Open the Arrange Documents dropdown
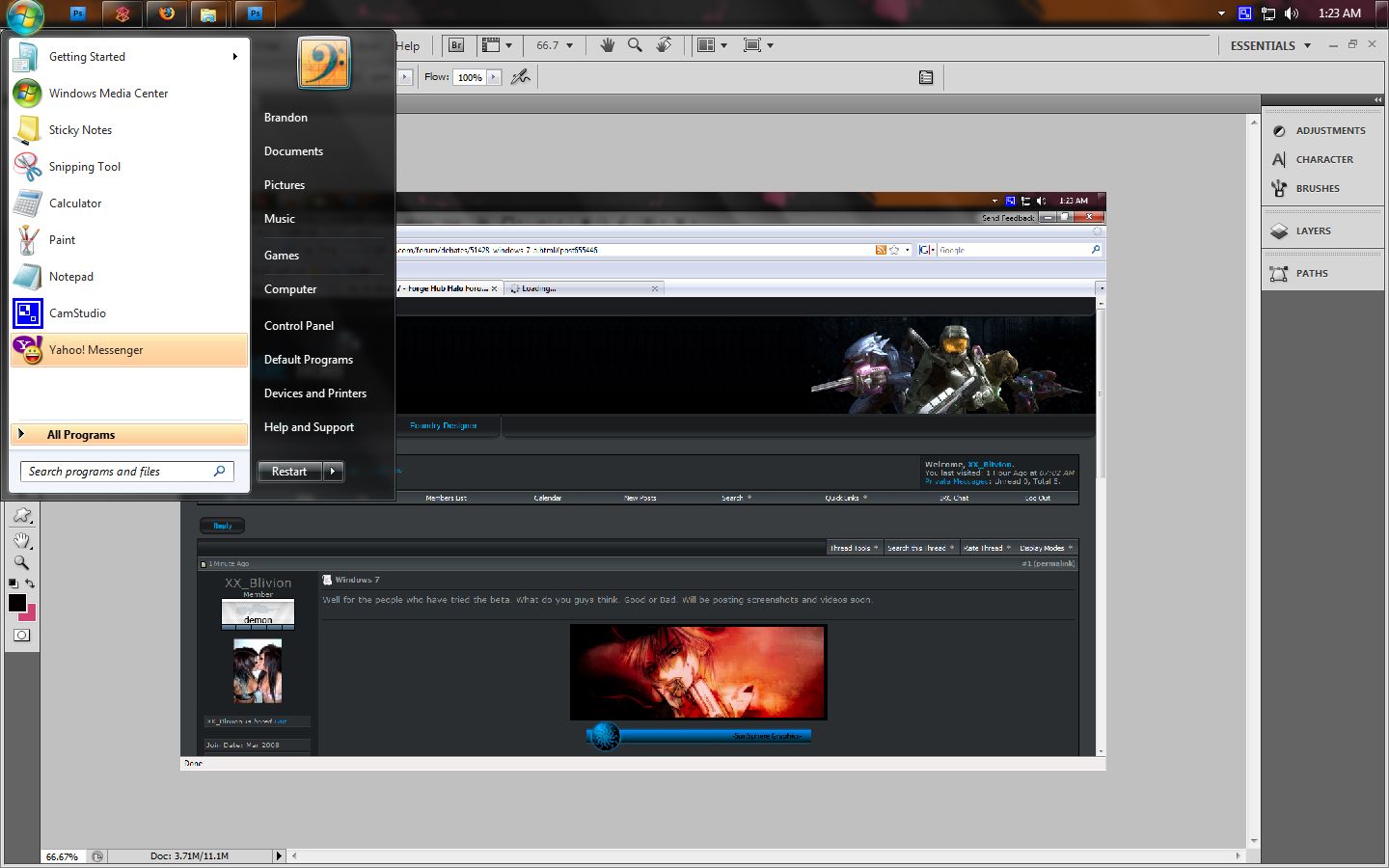 coord(712,45)
